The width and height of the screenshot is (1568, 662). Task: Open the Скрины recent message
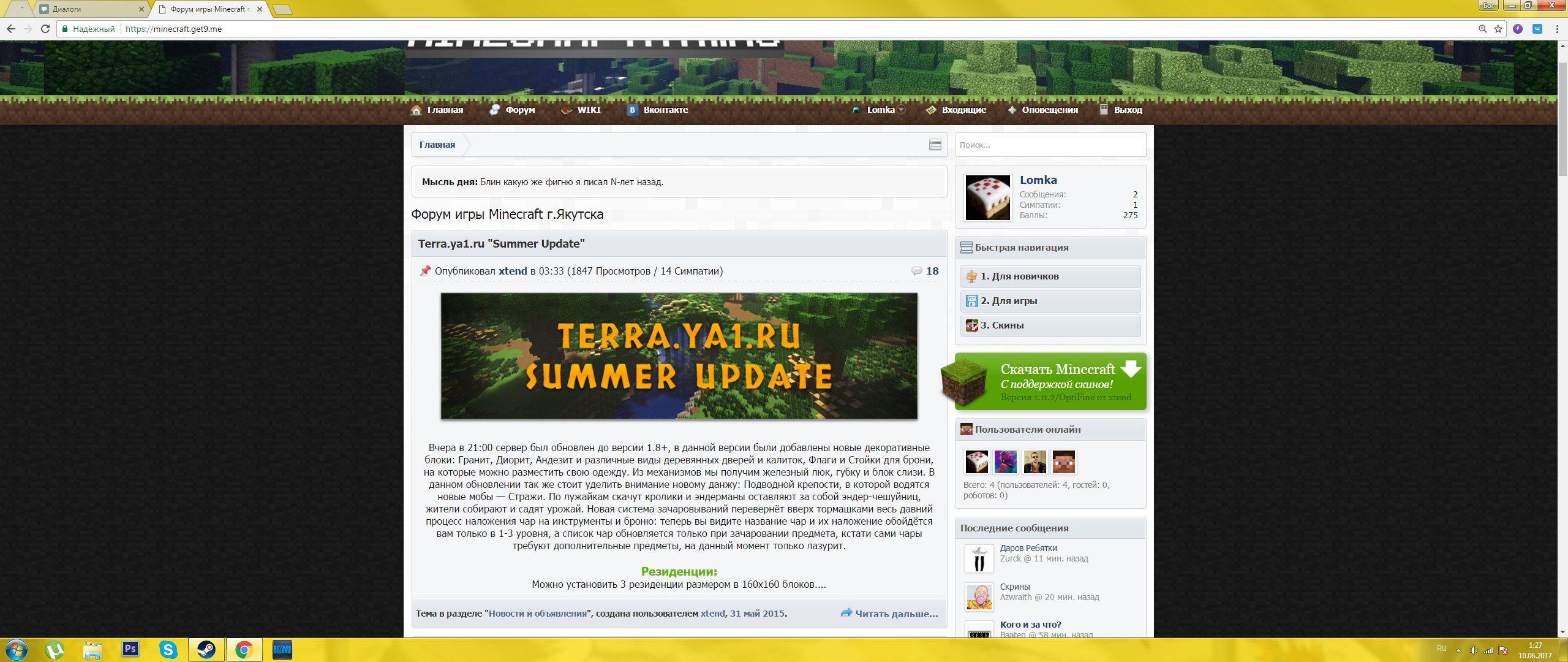1015,587
